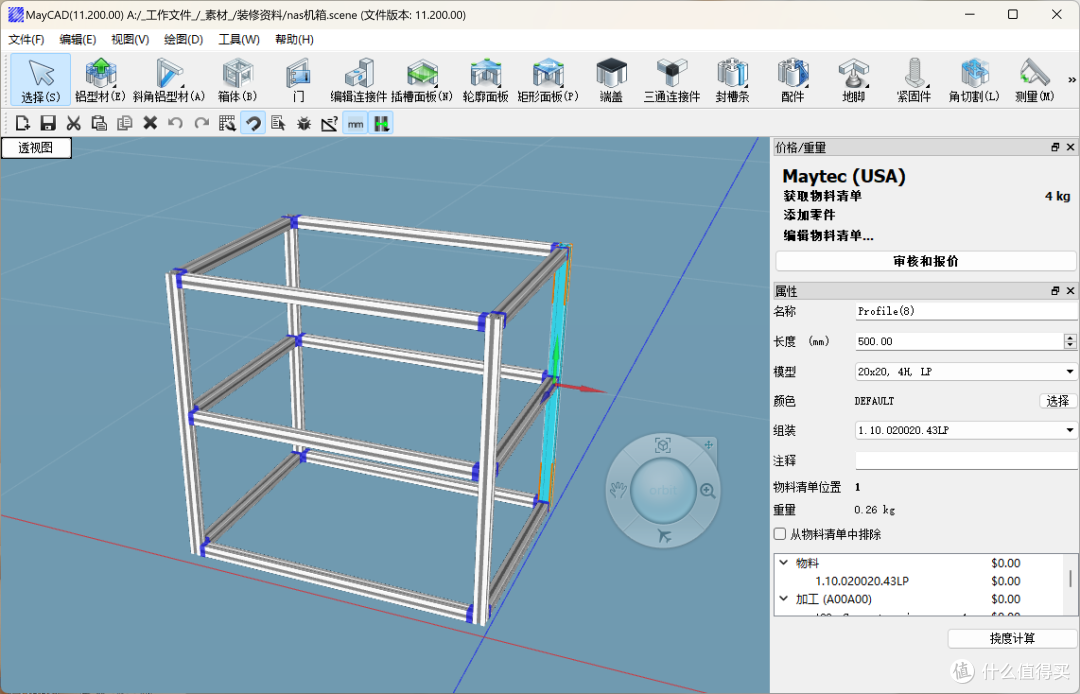Click the 选择 color button
The width and height of the screenshot is (1080, 694).
(1058, 401)
